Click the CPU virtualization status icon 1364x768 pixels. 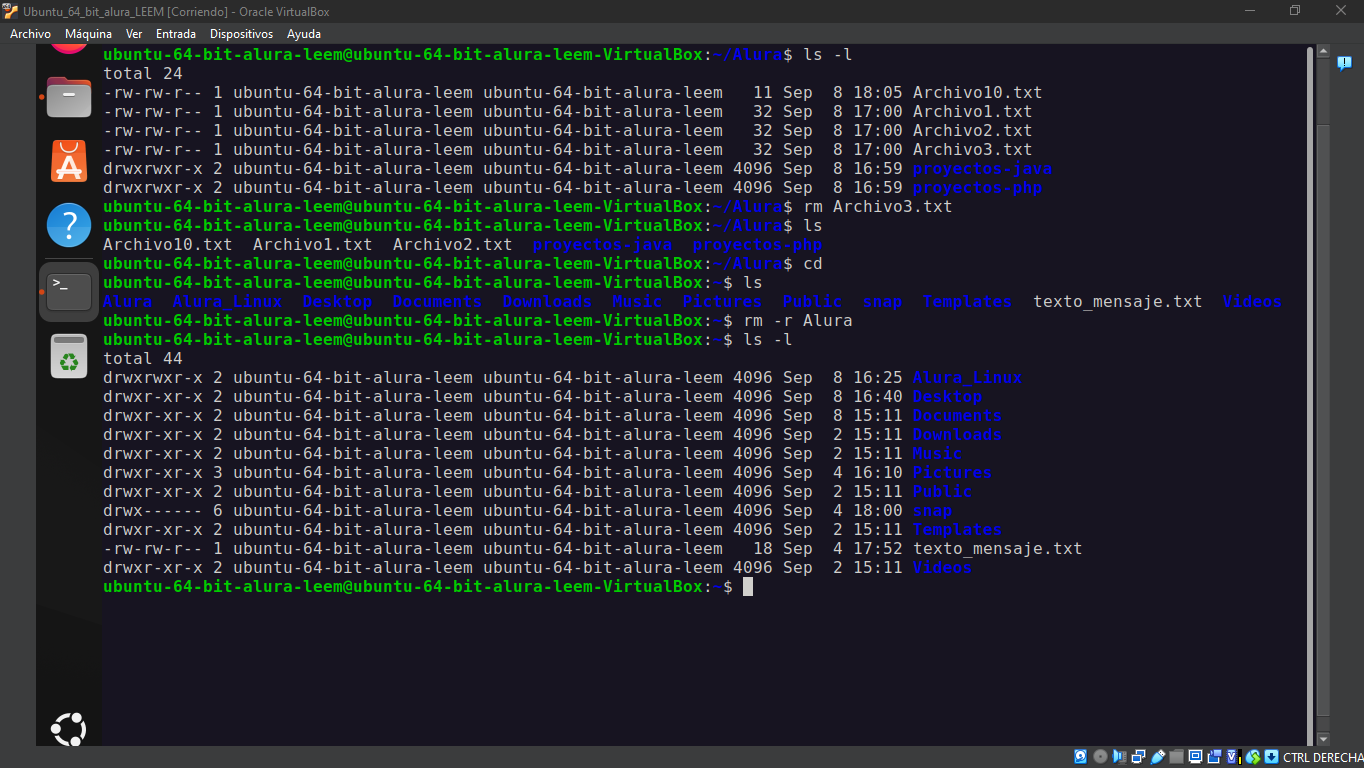(1234, 757)
